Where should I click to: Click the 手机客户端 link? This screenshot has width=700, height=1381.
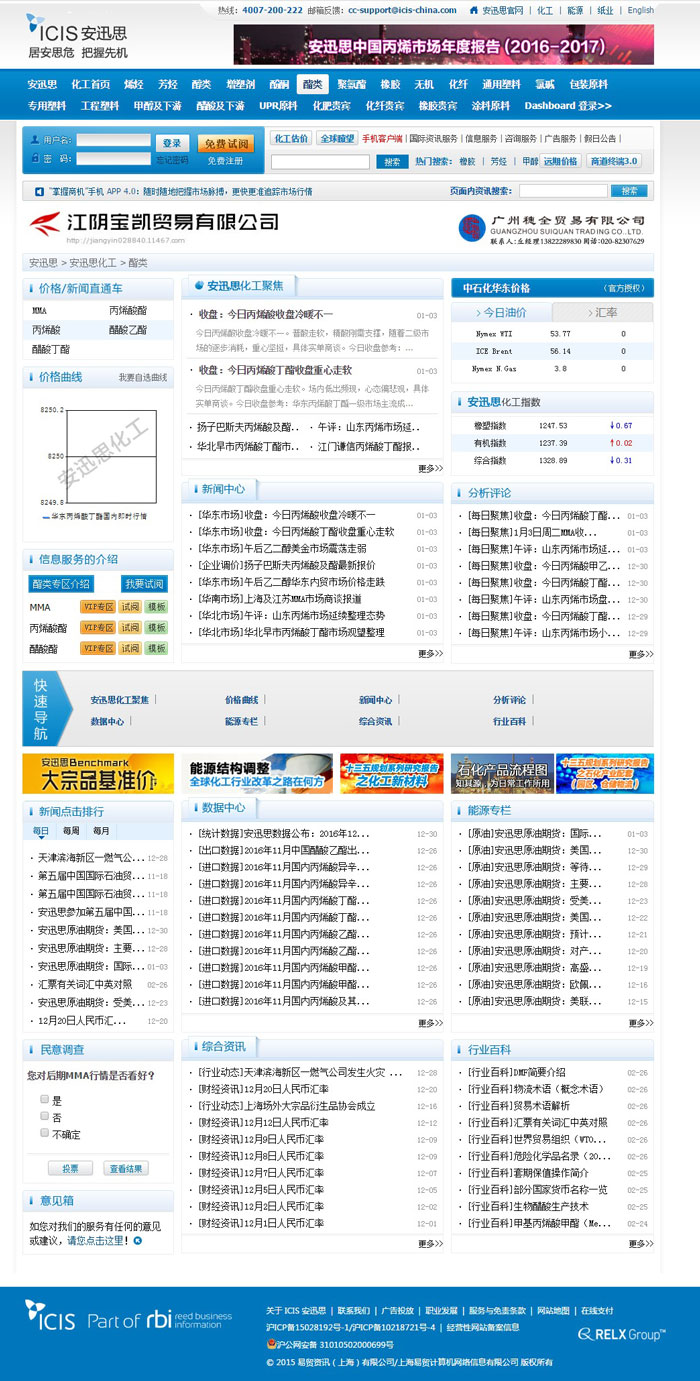coord(382,139)
